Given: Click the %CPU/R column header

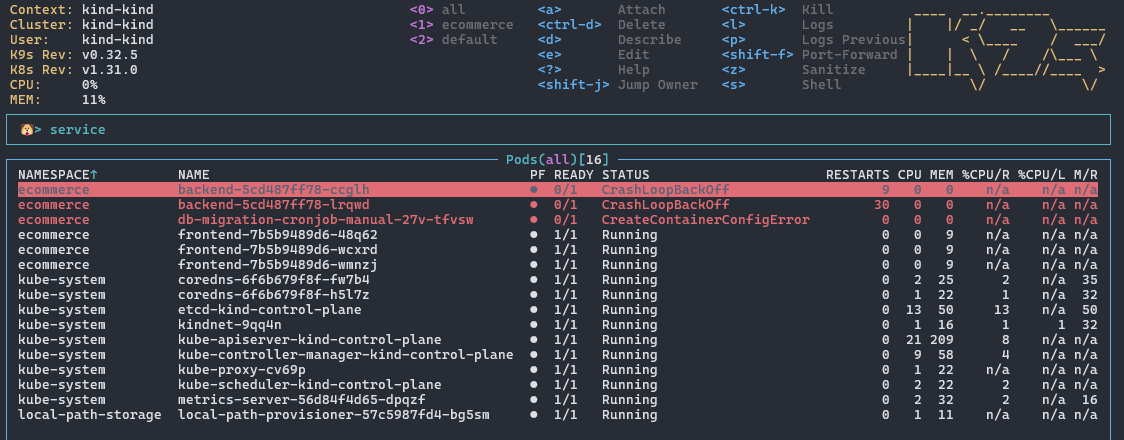Looking at the screenshot, I should click(x=986, y=174).
